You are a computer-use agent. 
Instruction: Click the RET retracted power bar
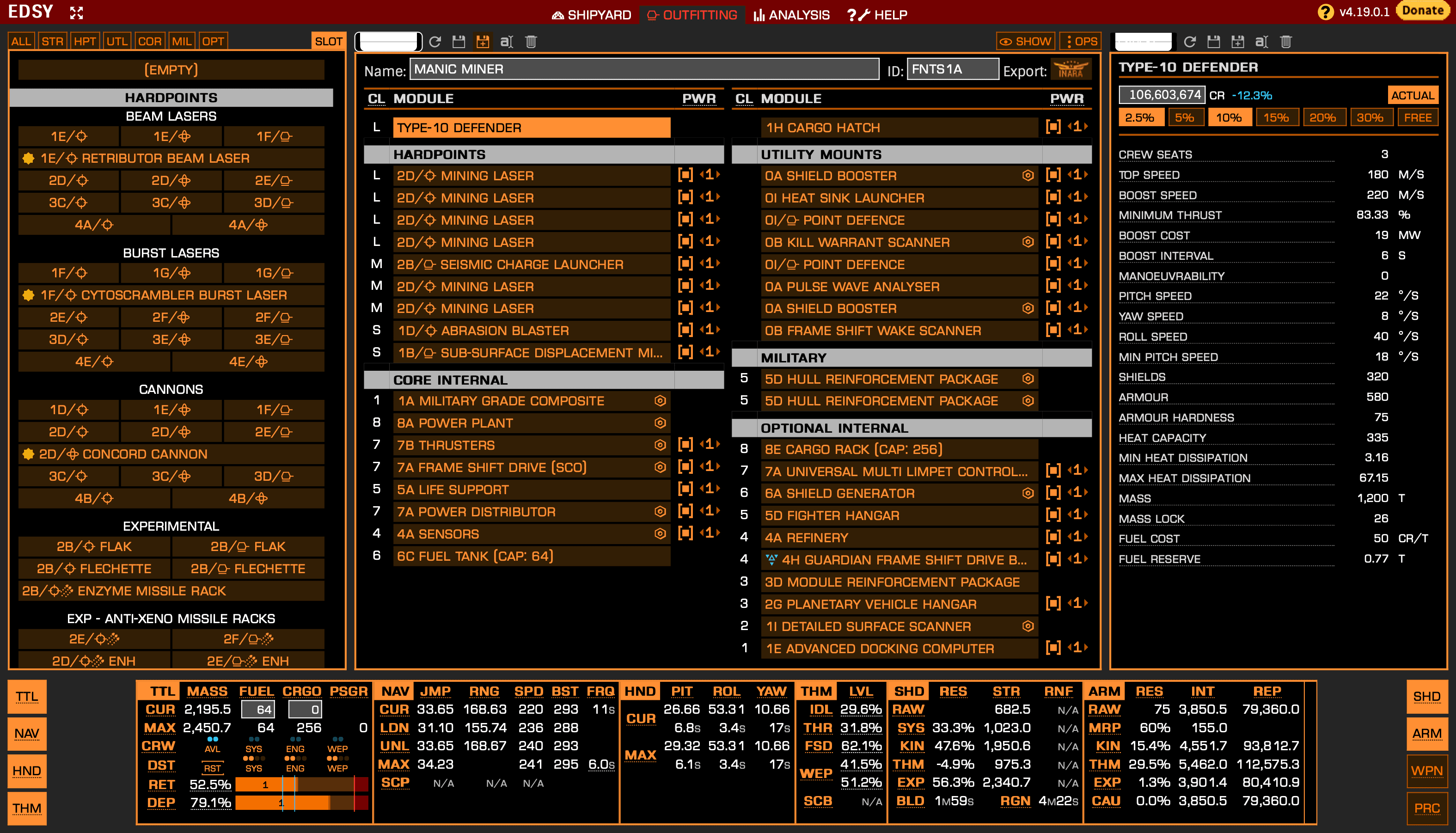(x=301, y=784)
